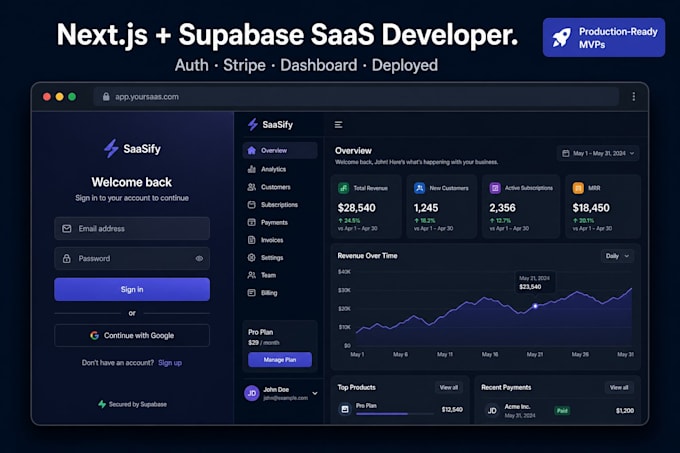Open the browser three-dot menu
Viewport: 680px width, 453px height.
pyautogui.click(x=634, y=96)
